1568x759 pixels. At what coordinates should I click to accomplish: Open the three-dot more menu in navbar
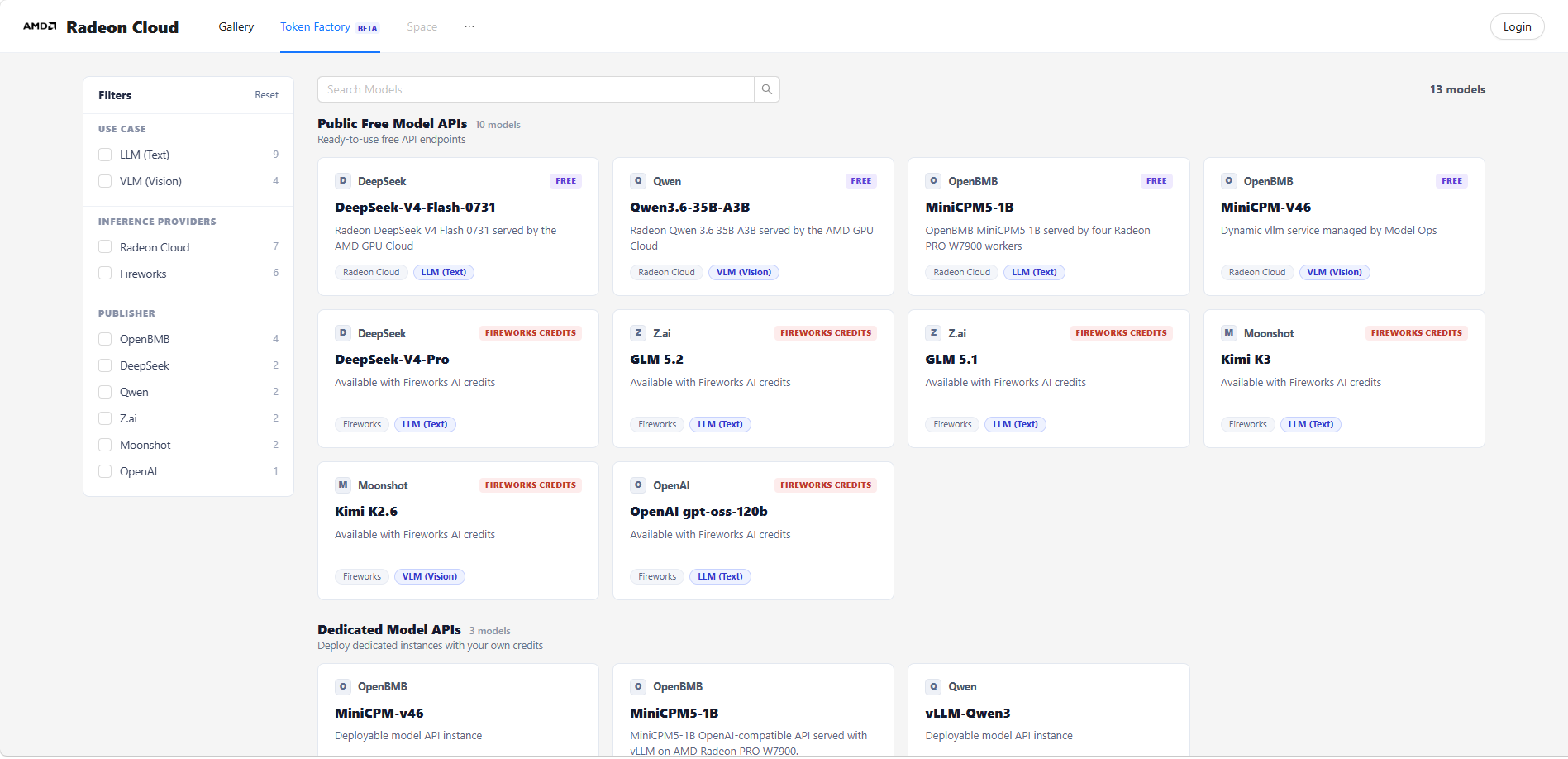469,26
